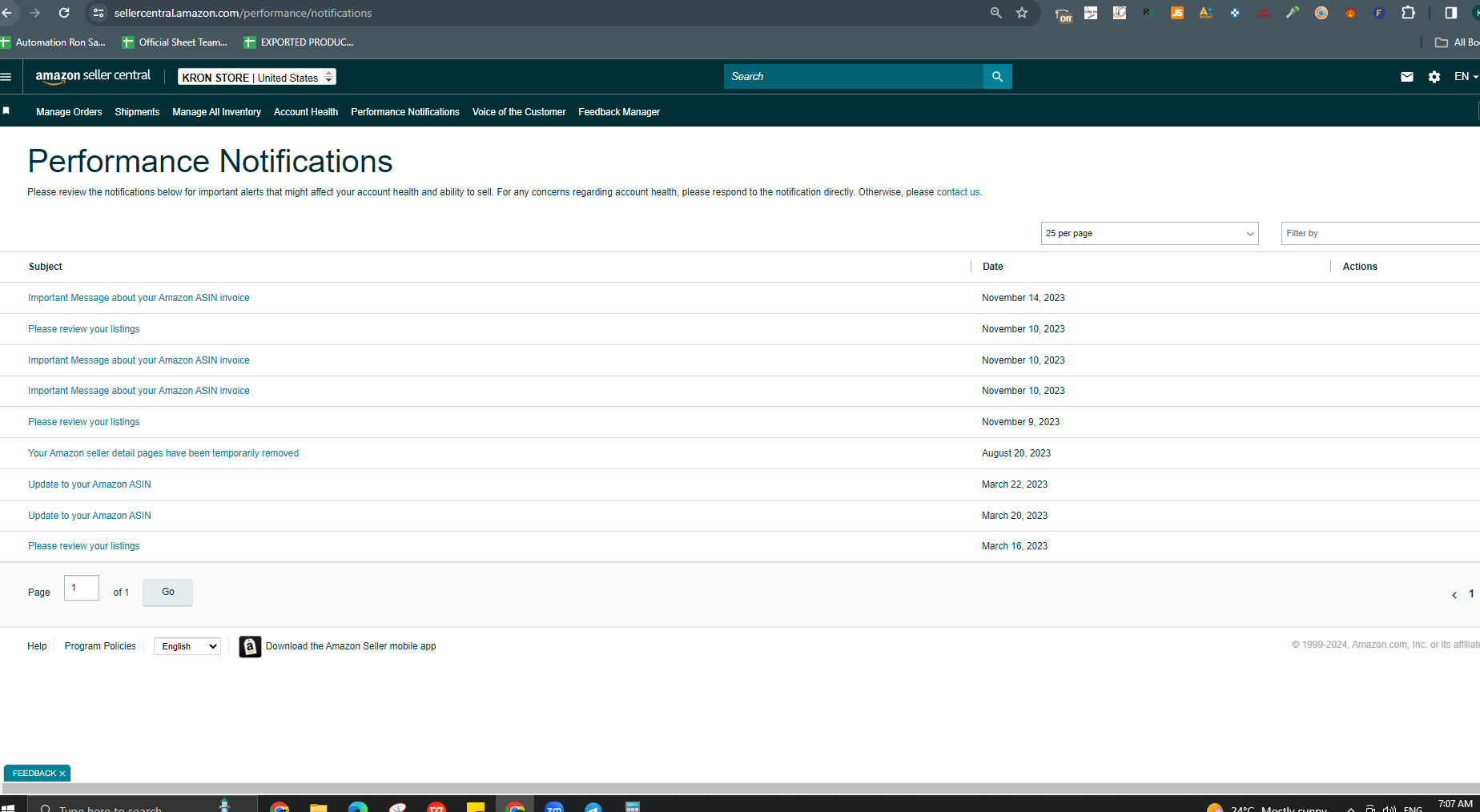1480x812 pixels.
Task: Open Zoom from the taskbar
Action: (554, 806)
